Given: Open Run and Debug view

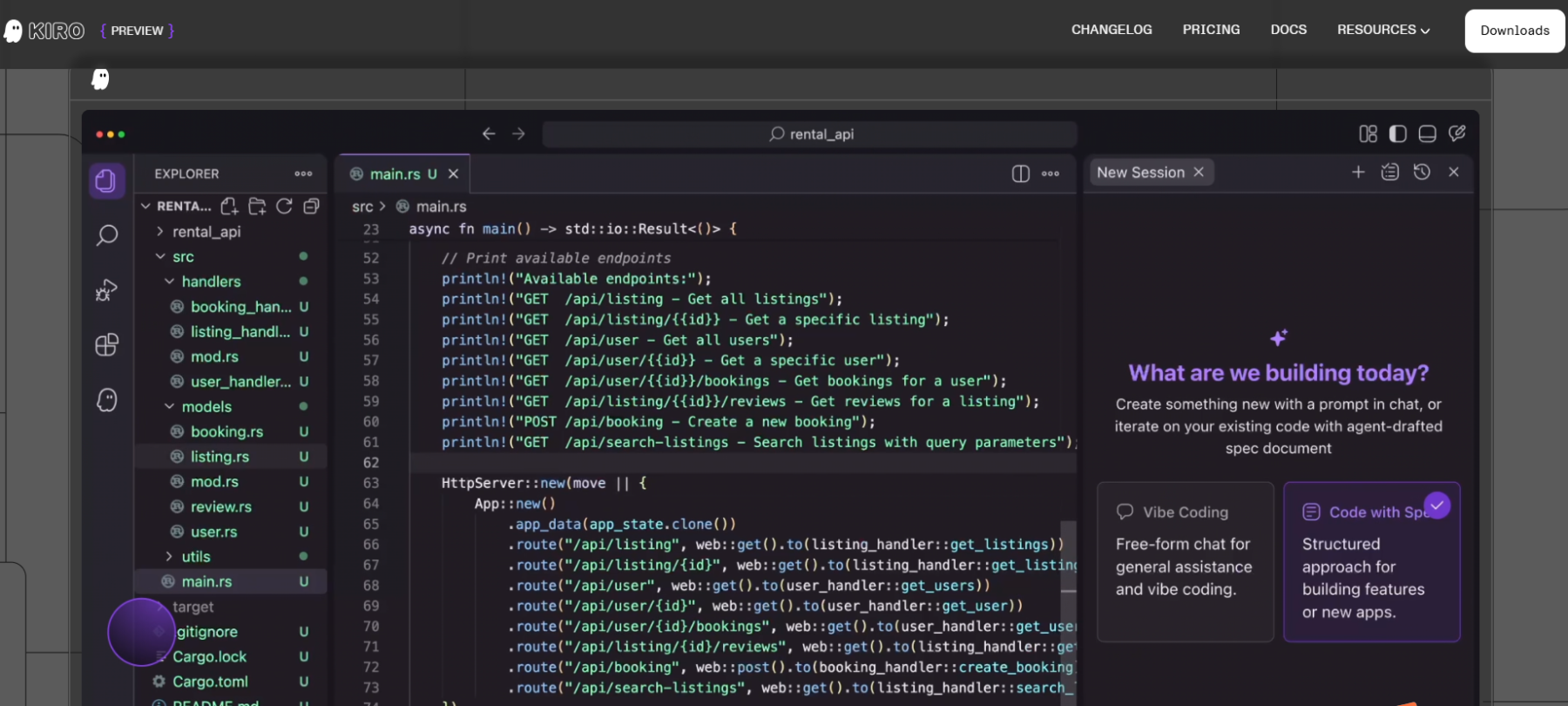Looking at the screenshot, I should point(107,290).
